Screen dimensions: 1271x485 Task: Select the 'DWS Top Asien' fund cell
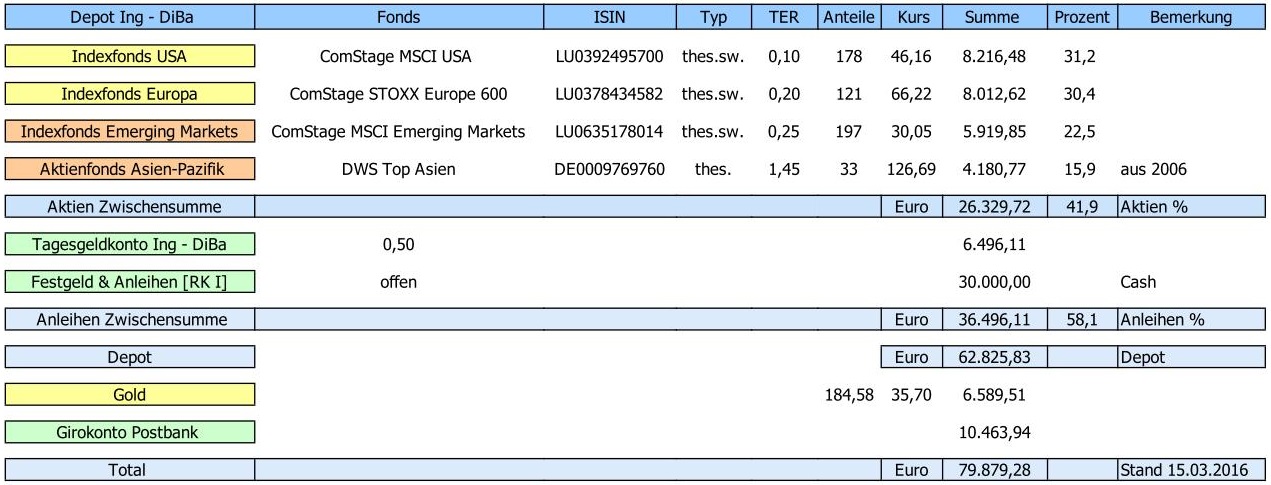pos(398,170)
